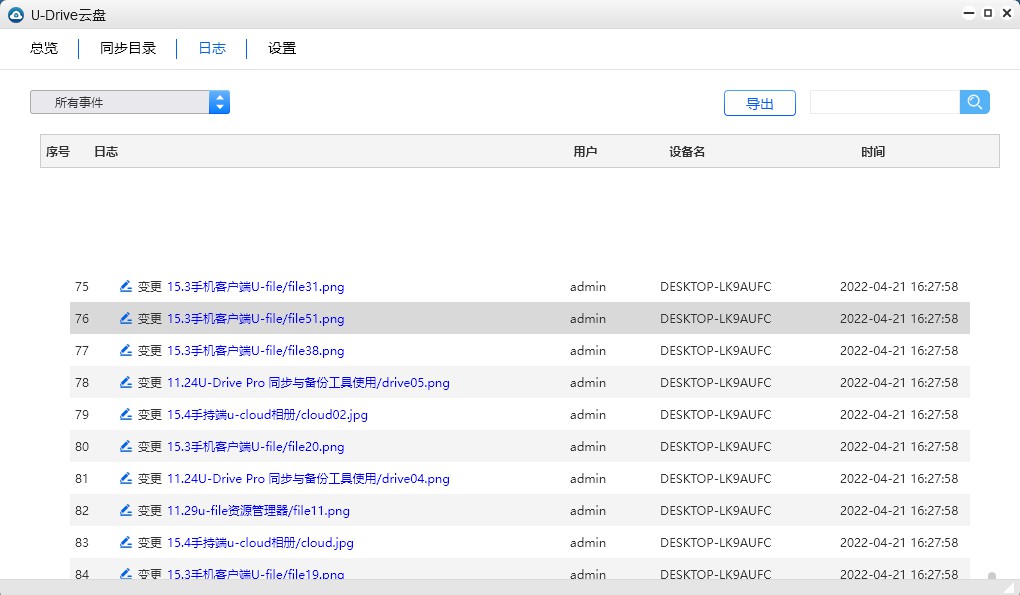
Task: Click the cloud.jpg link in row 83
Action: pos(260,543)
